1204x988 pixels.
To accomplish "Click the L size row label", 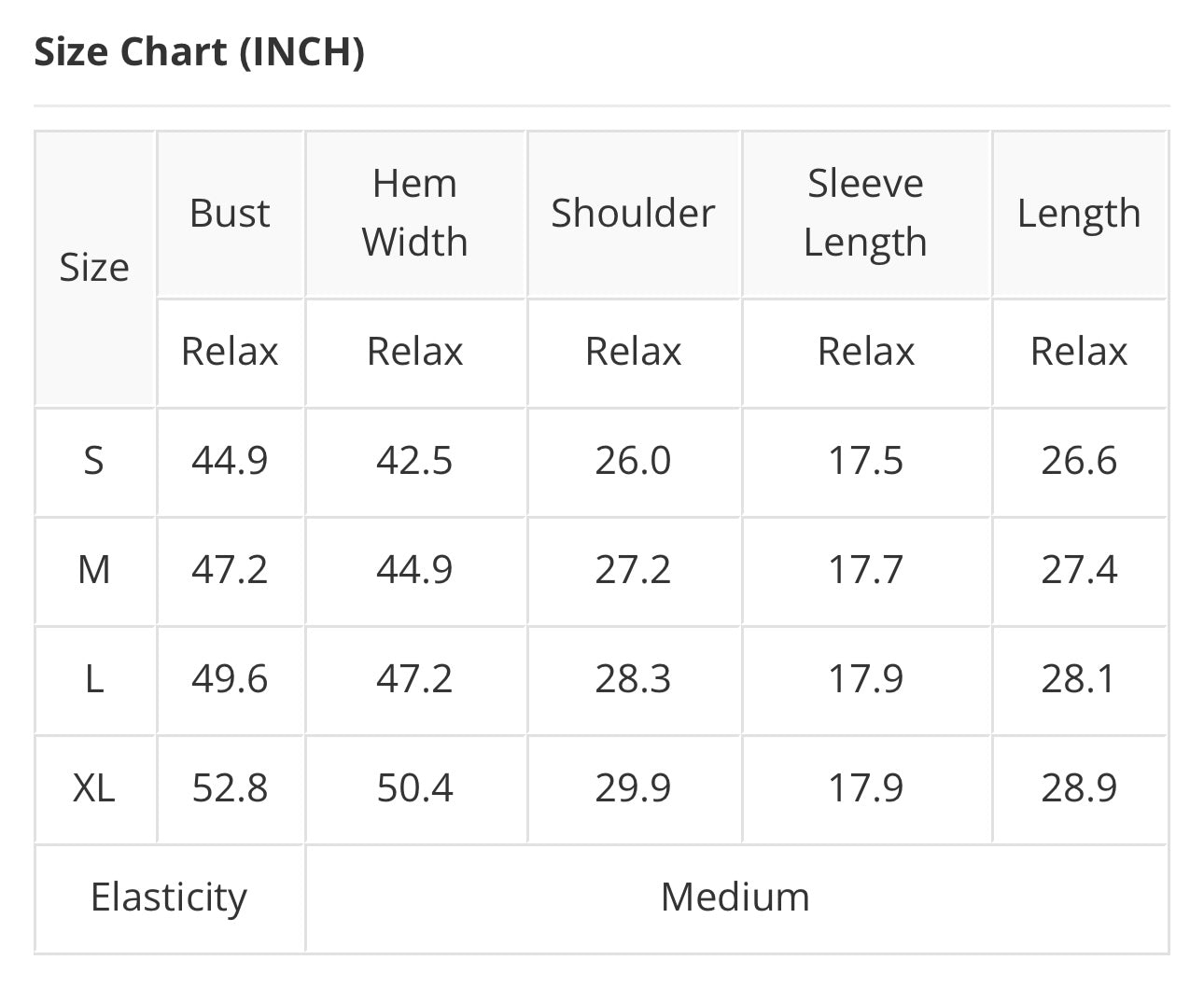I will (x=94, y=679).
